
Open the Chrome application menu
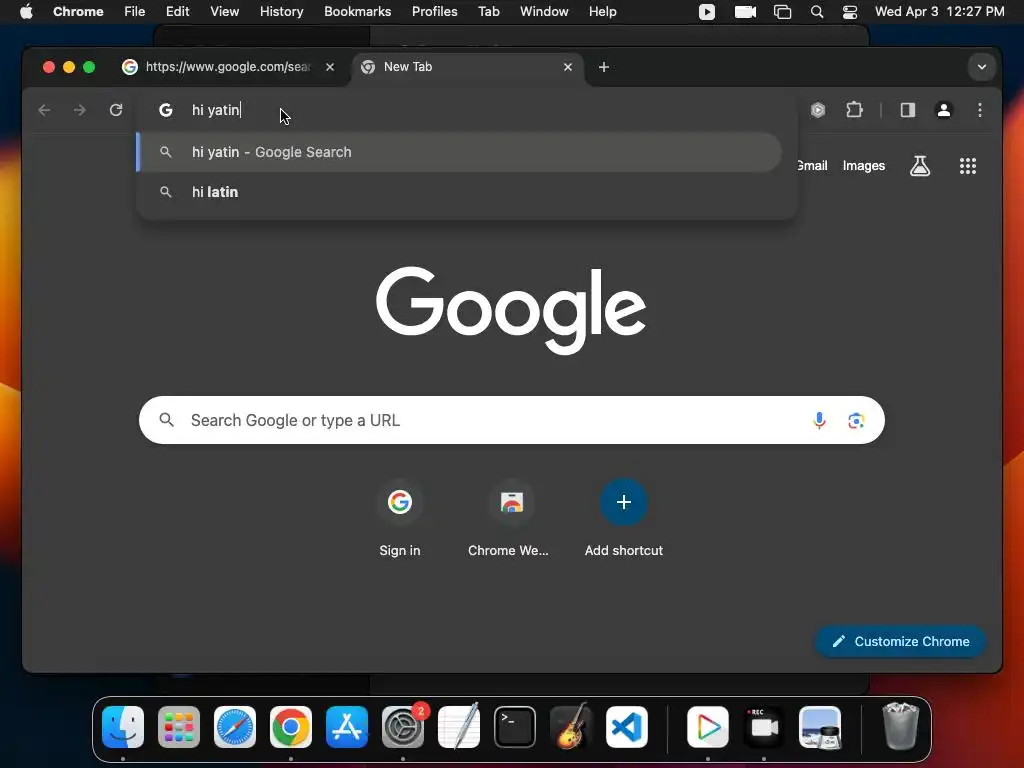pyautogui.click(x=78, y=12)
